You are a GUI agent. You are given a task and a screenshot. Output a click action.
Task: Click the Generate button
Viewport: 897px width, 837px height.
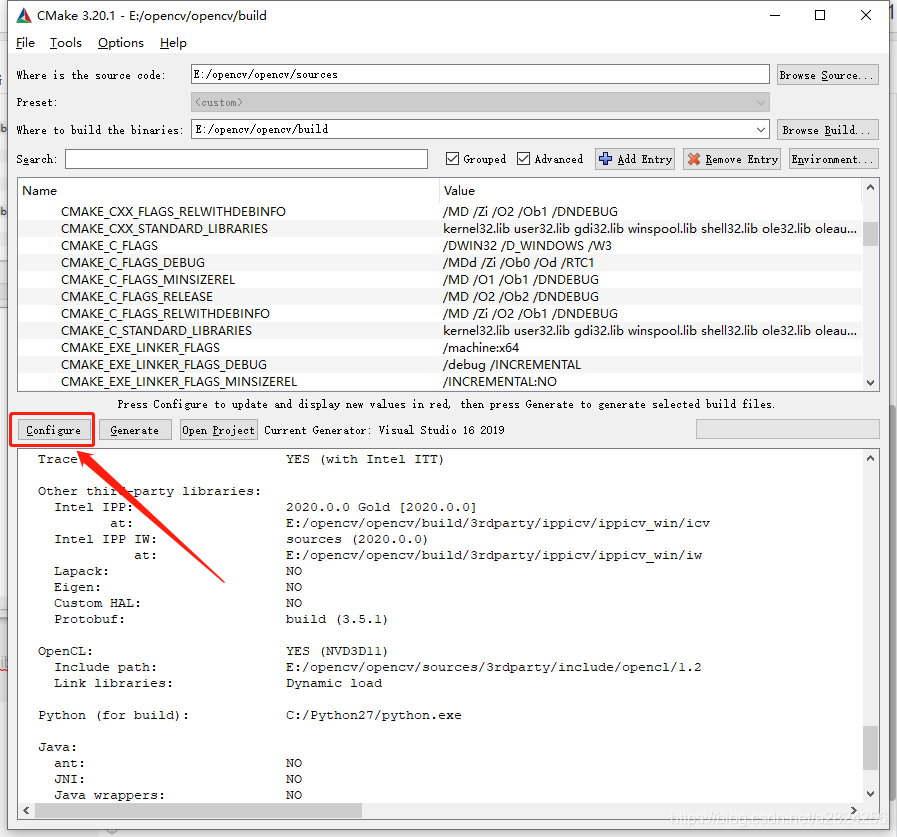(x=135, y=430)
